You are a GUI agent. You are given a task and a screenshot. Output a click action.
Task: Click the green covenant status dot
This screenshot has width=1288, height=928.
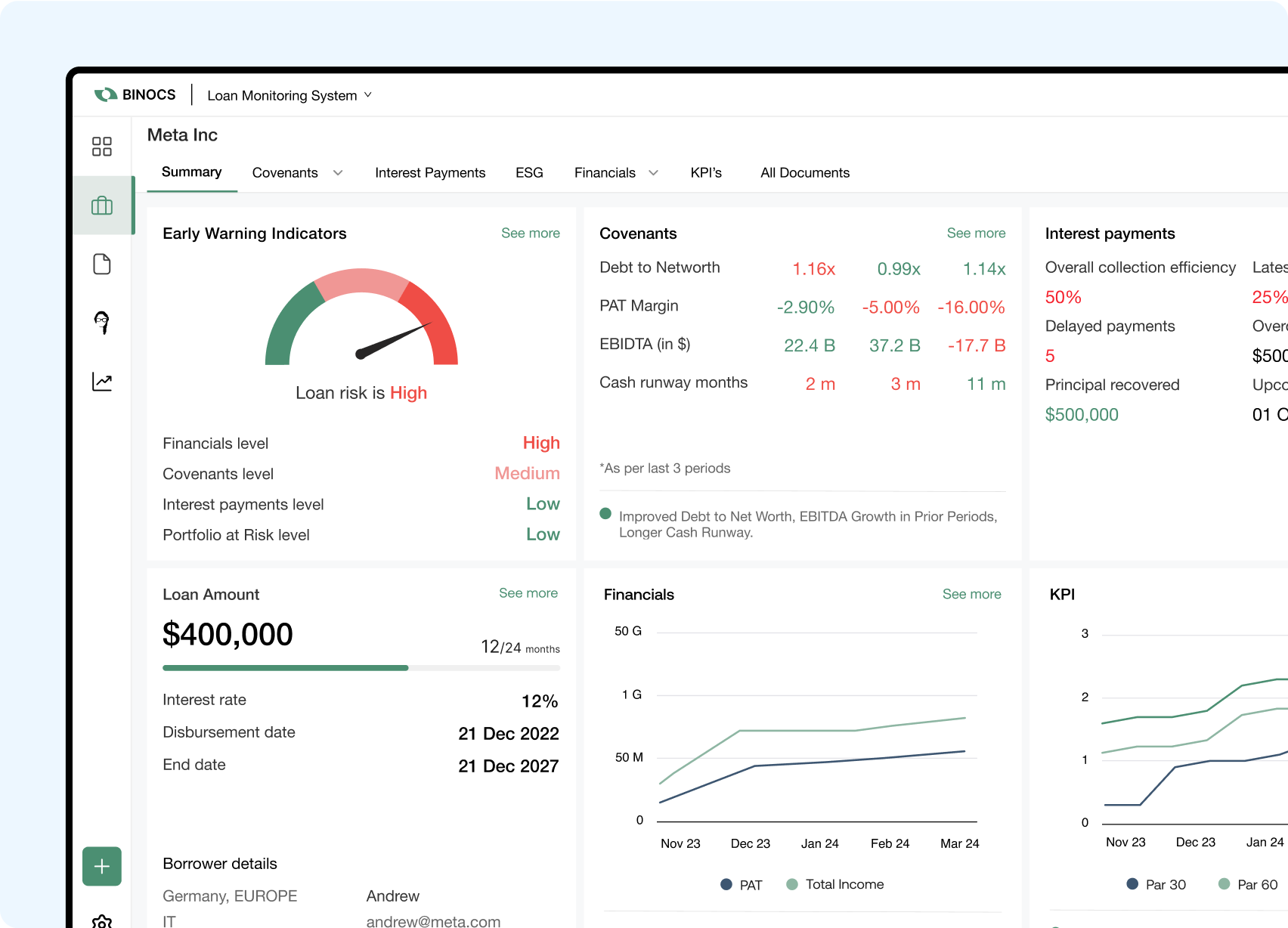(x=605, y=514)
